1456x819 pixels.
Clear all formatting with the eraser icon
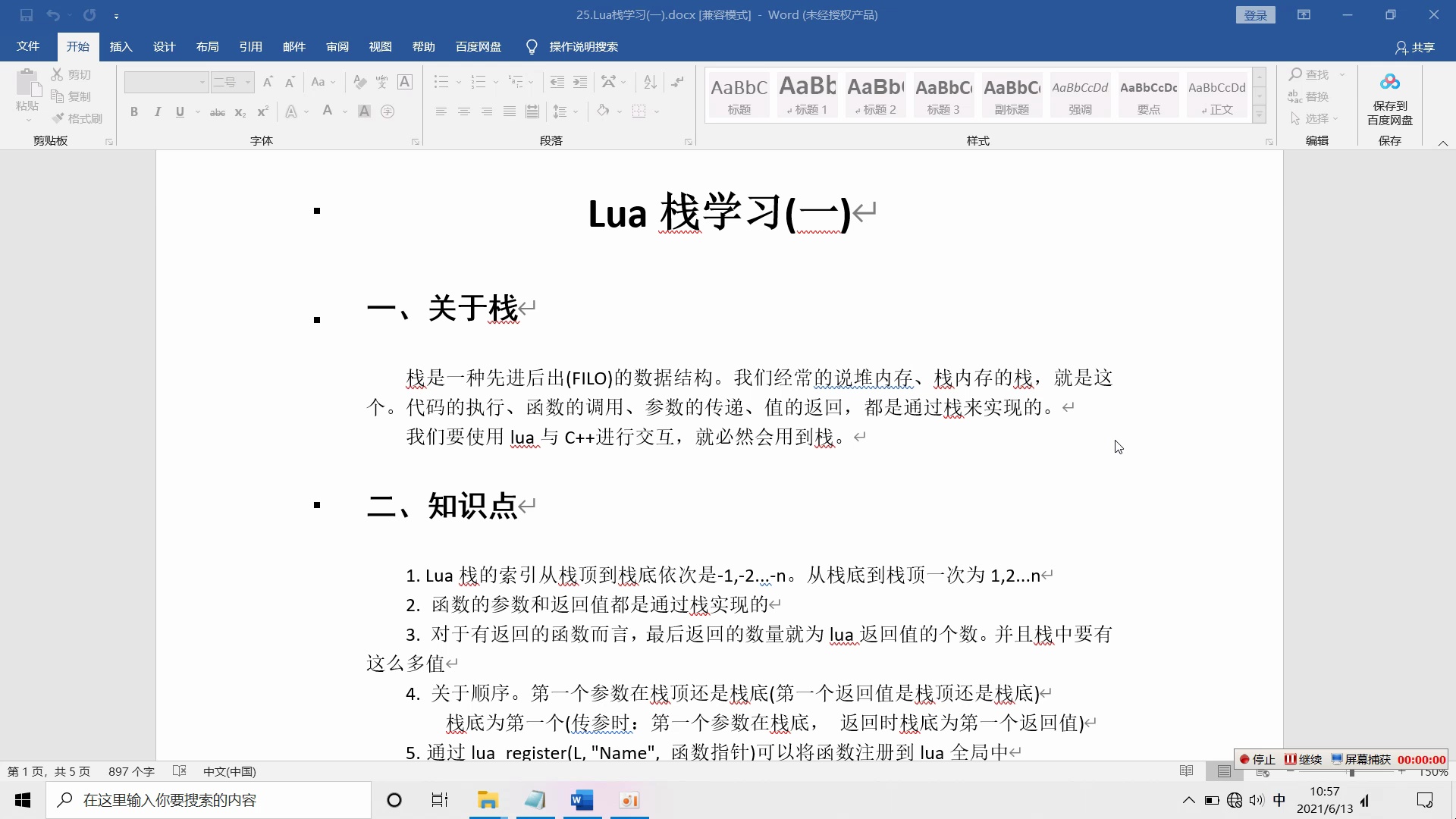pyautogui.click(x=359, y=82)
